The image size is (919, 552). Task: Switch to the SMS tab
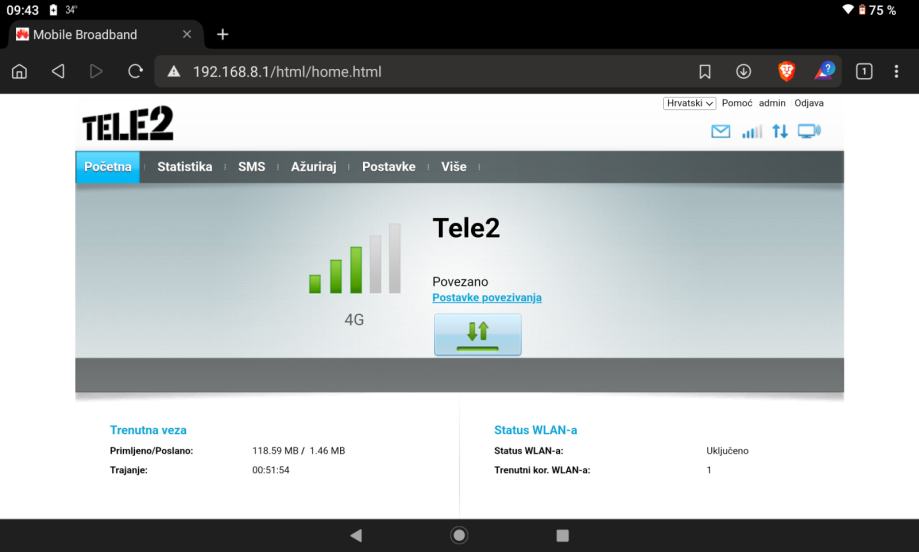[251, 166]
